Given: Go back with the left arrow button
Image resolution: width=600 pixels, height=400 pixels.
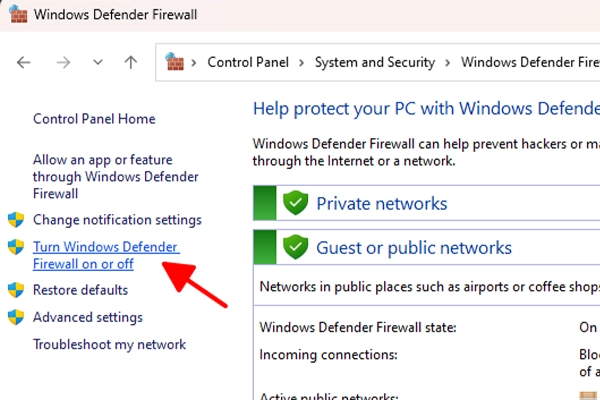Looking at the screenshot, I should (x=24, y=62).
